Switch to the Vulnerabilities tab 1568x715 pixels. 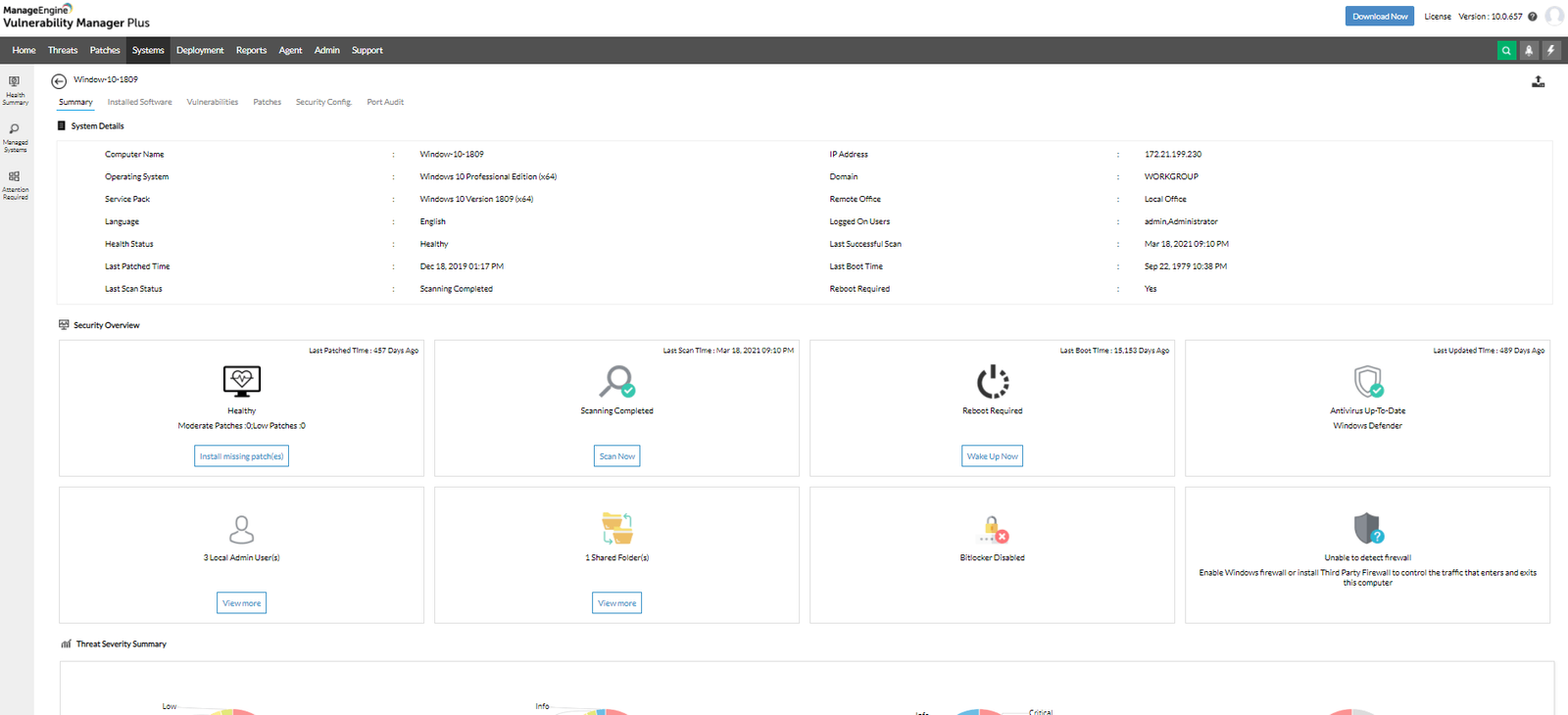(x=213, y=102)
